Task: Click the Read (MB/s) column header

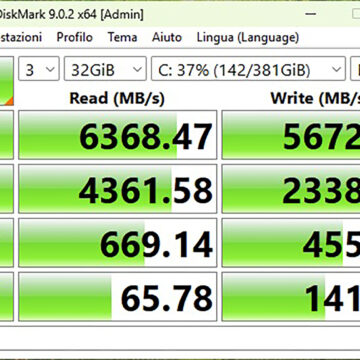Action: coord(117,98)
